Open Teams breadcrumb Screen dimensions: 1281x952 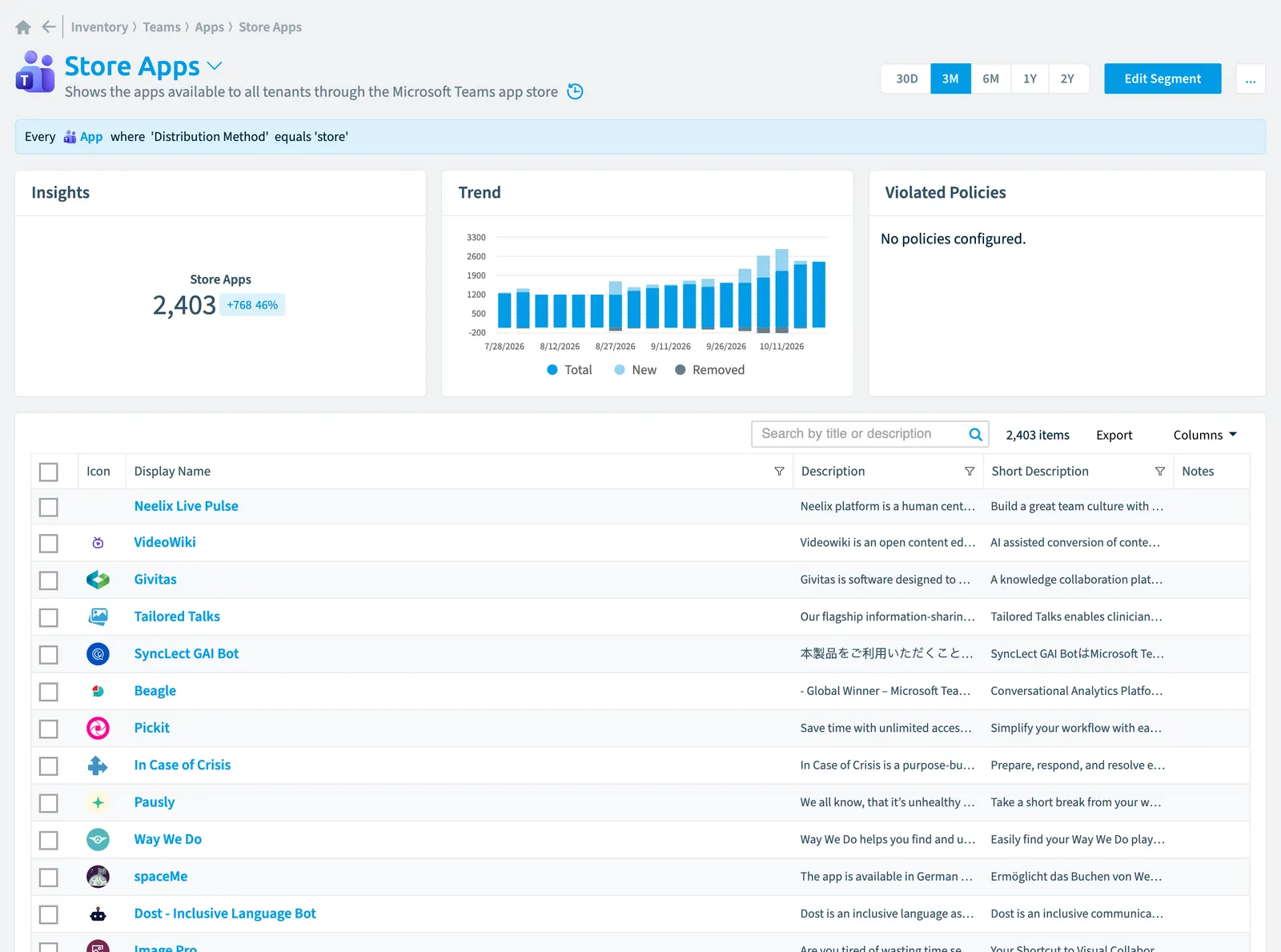click(162, 27)
